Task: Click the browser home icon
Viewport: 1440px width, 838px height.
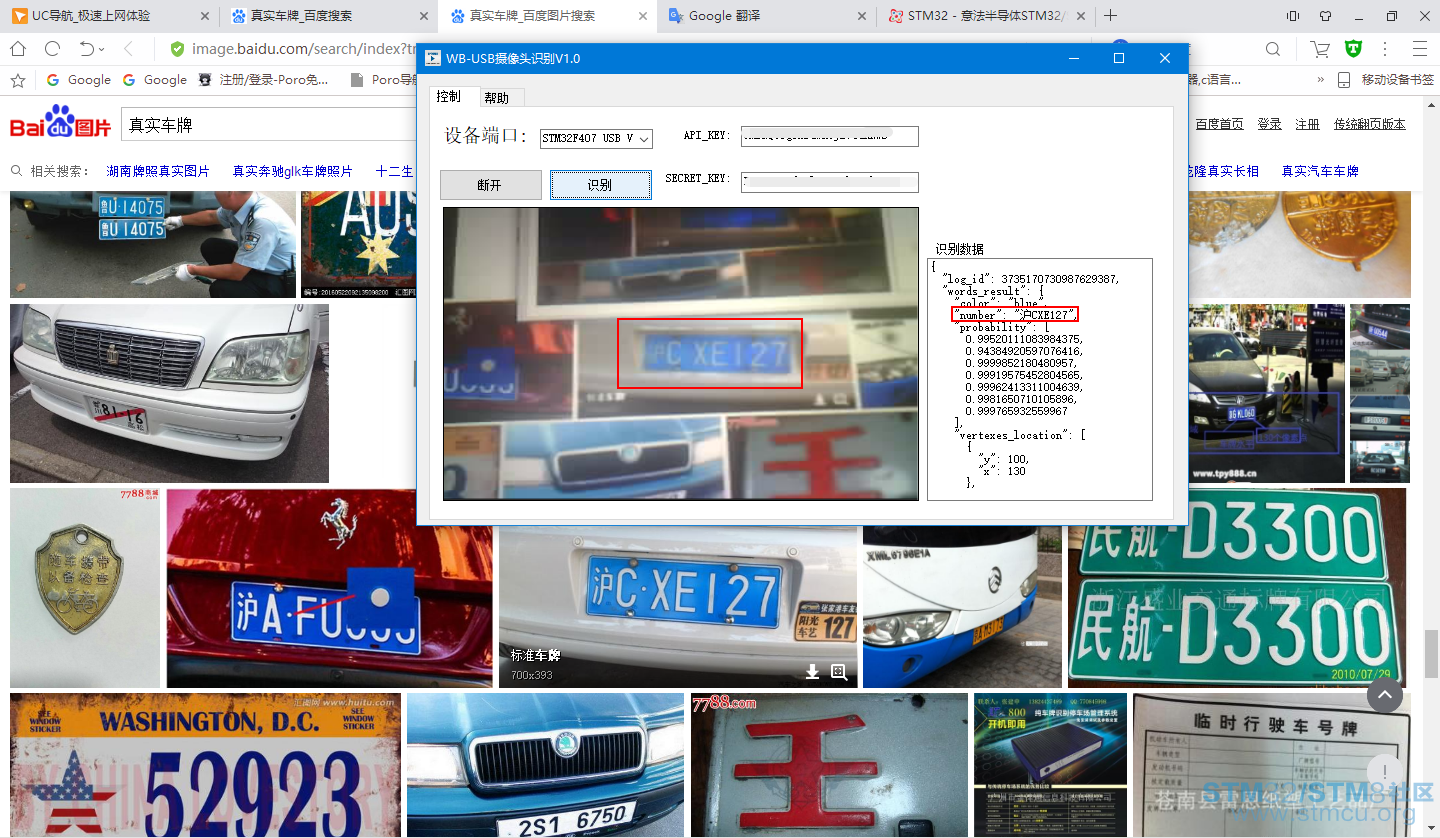Action: pyautogui.click(x=18, y=49)
